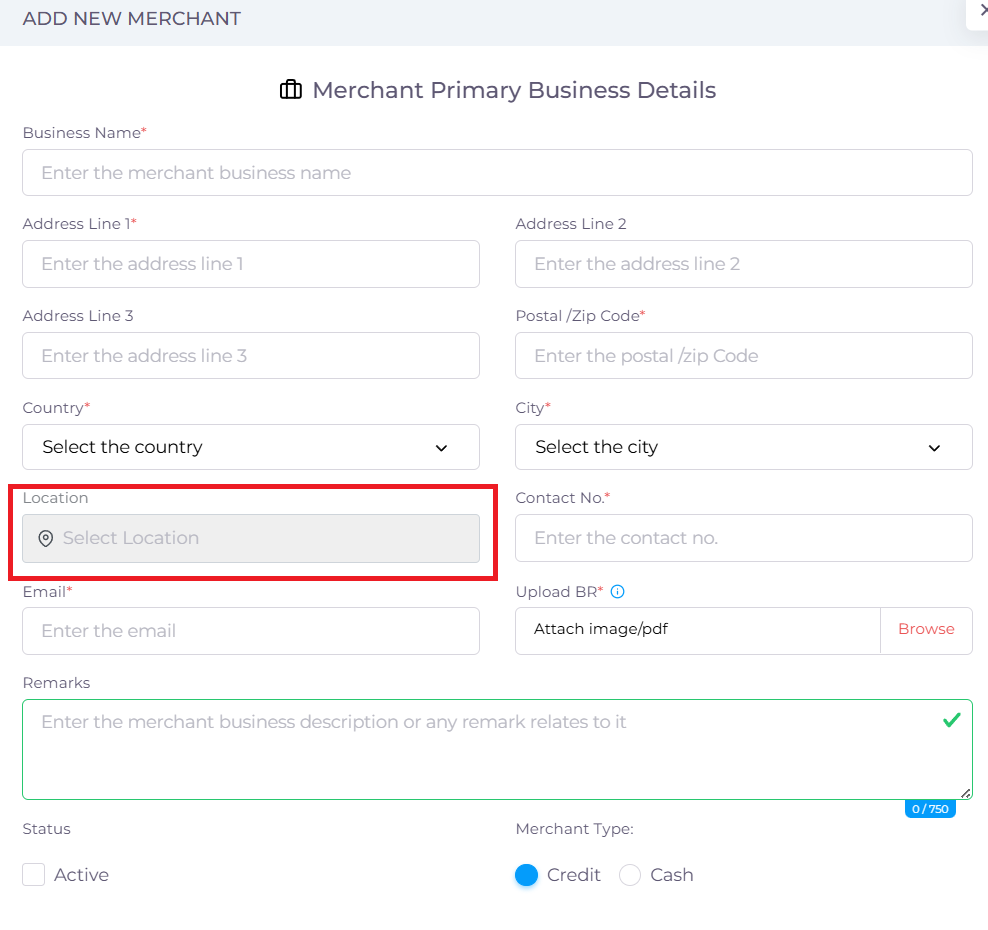Click the Postal /Zip Code field
This screenshot has height=930, width=988.
click(743, 356)
